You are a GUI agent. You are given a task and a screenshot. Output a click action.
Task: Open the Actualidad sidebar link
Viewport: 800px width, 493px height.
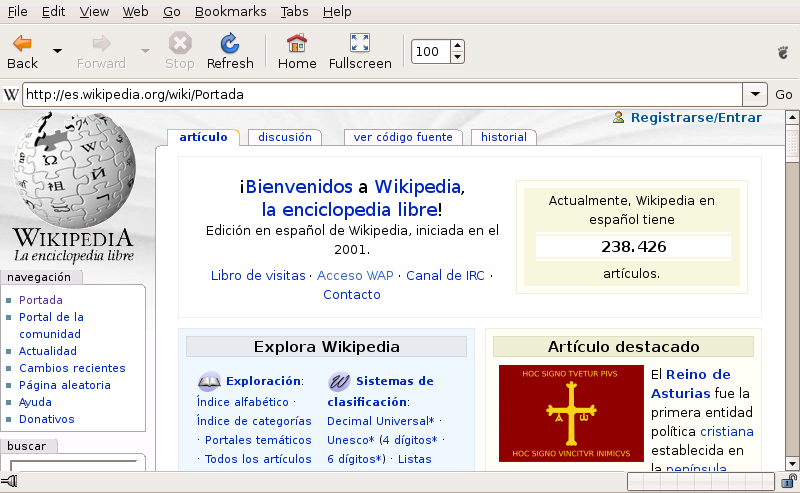point(48,351)
